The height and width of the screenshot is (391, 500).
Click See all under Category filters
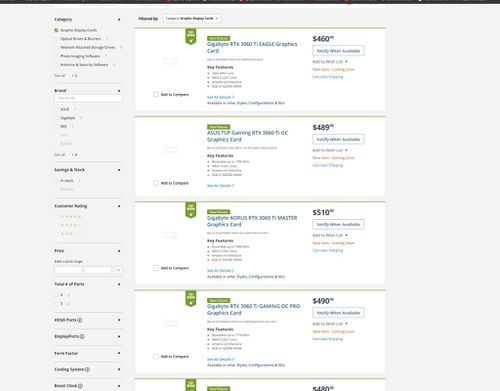60,76
